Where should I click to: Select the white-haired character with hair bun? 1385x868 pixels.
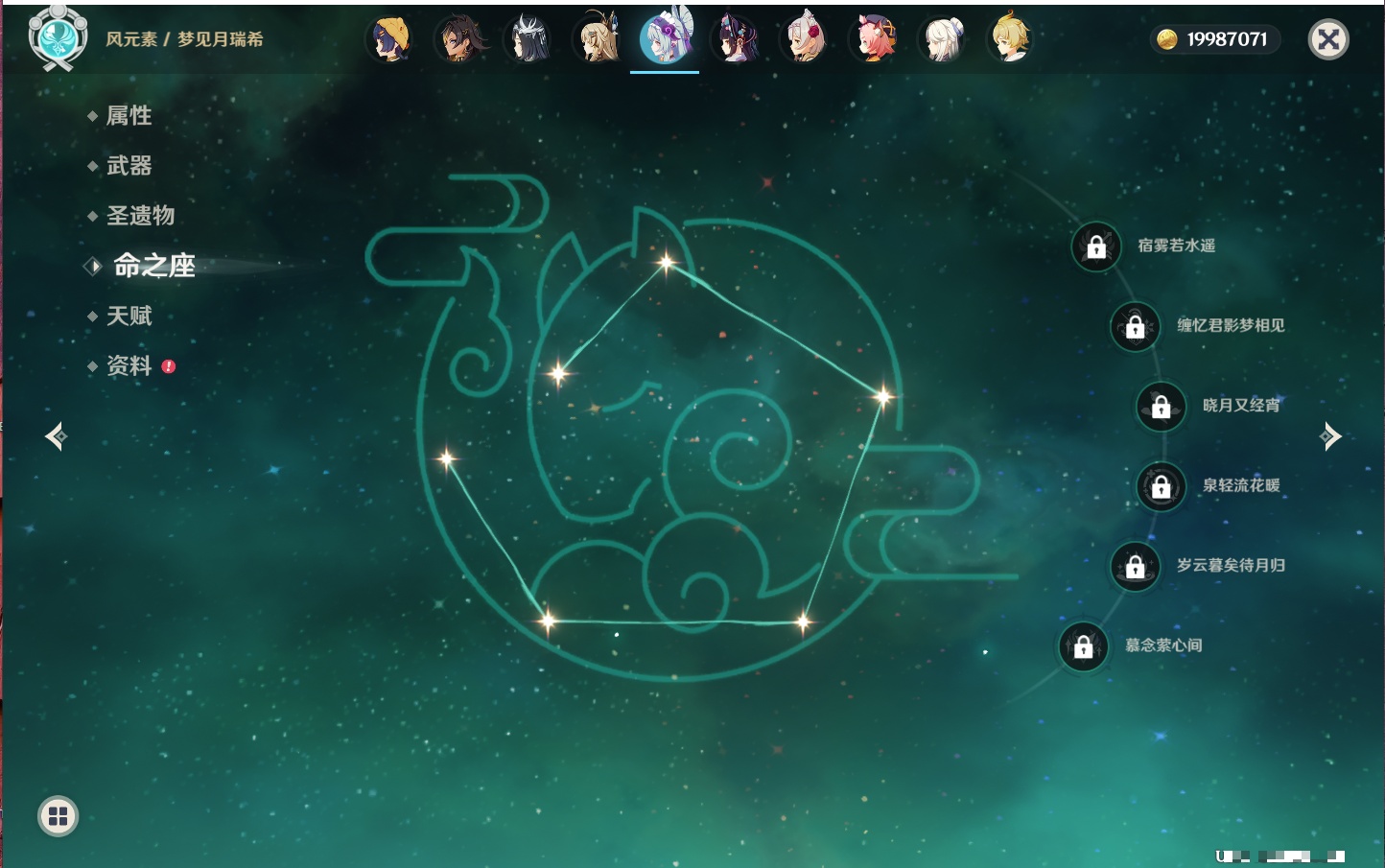pyautogui.click(x=943, y=39)
